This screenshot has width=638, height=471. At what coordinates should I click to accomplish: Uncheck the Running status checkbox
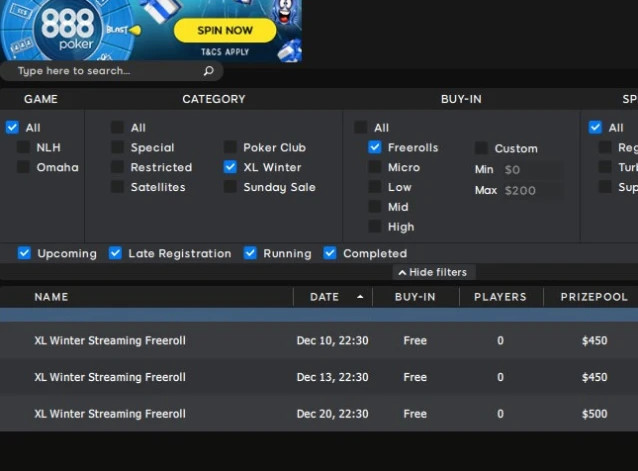(x=250, y=253)
